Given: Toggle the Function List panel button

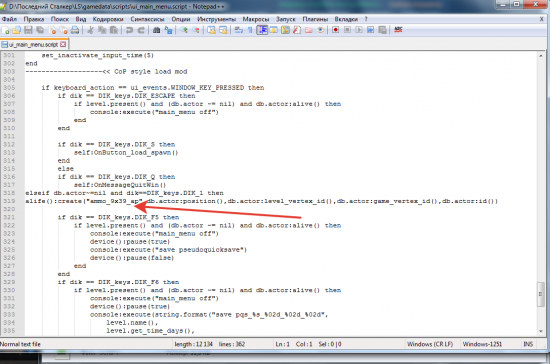Looking at the screenshot, I should coord(297,30).
